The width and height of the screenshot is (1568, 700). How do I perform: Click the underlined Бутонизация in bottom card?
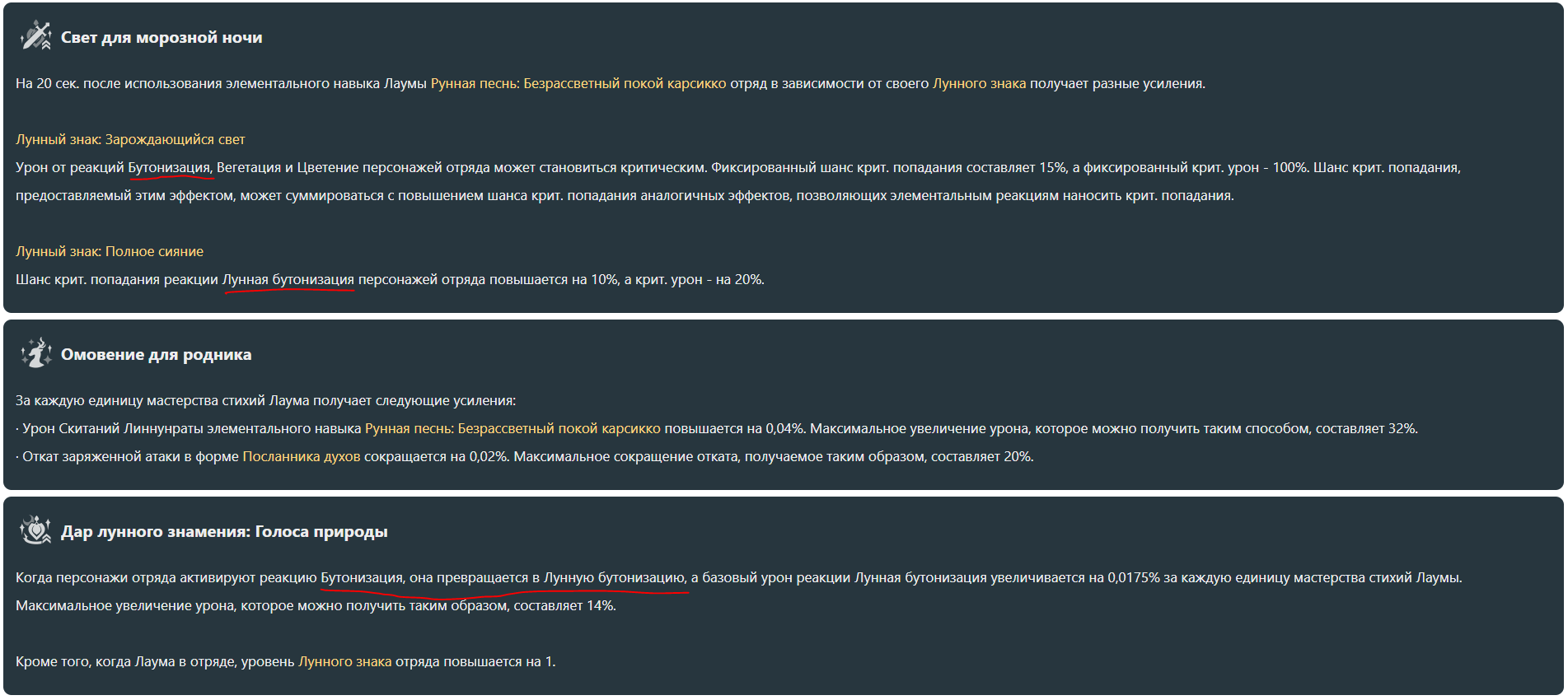[362, 578]
